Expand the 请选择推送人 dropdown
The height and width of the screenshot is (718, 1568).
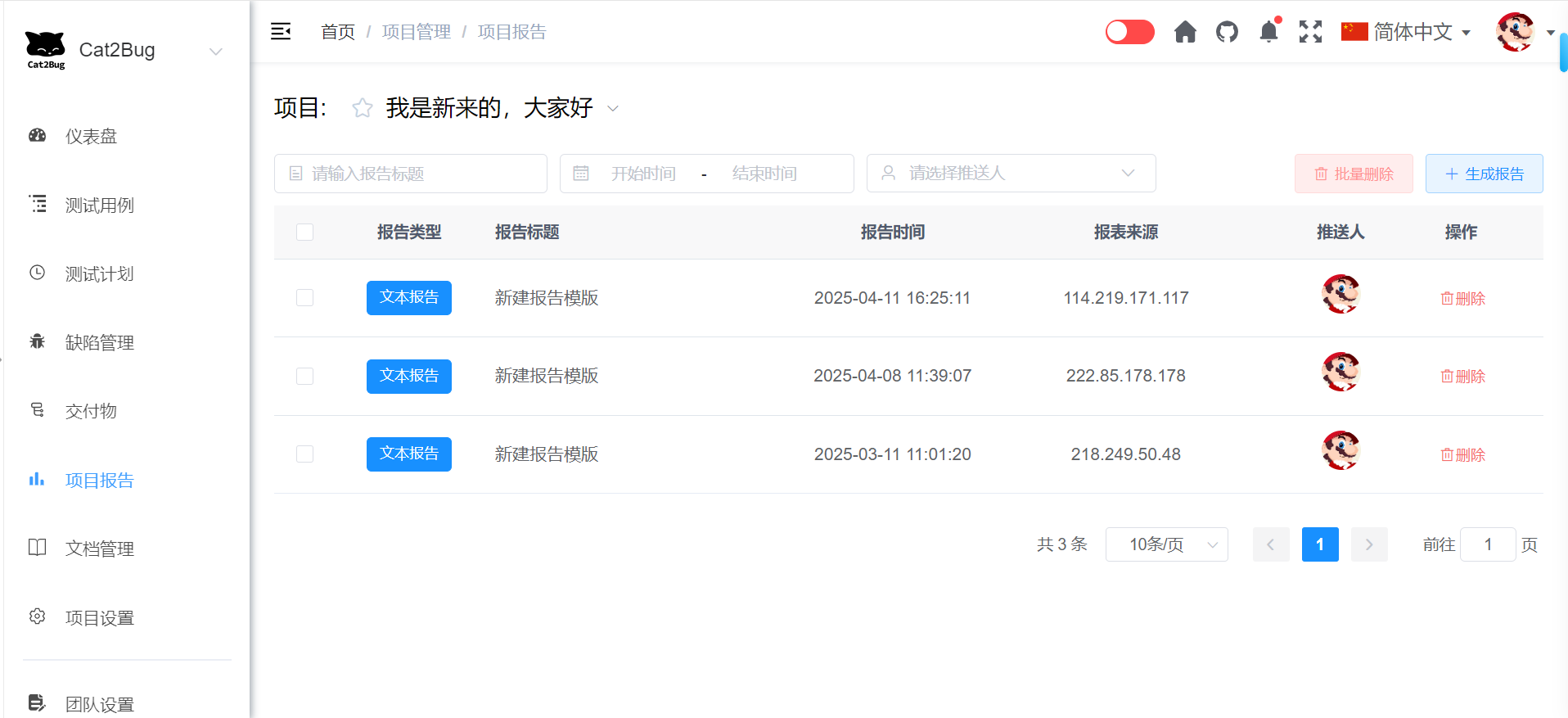(1011, 174)
